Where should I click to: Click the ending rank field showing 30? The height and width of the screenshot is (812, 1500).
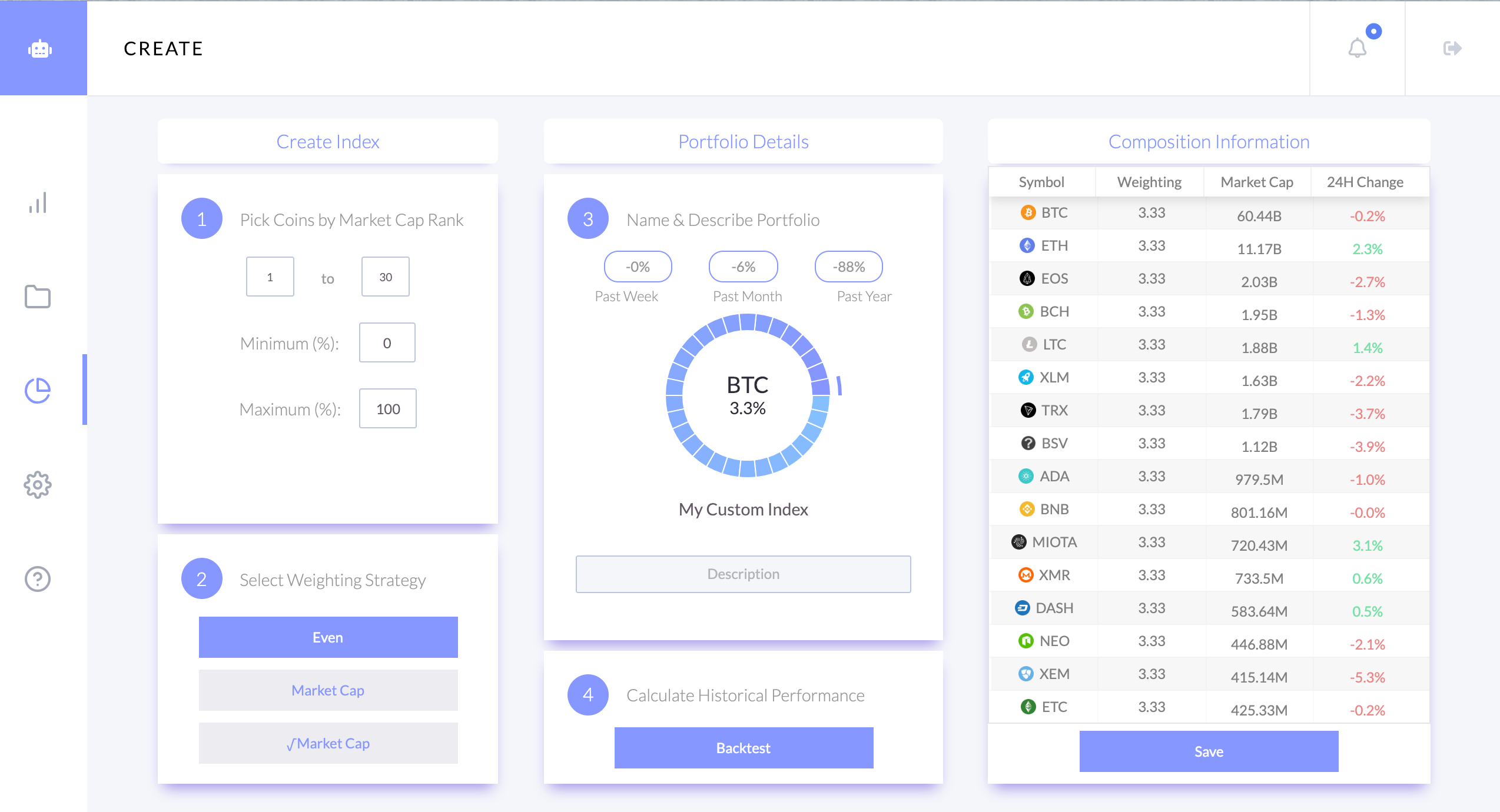[x=385, y=277]
